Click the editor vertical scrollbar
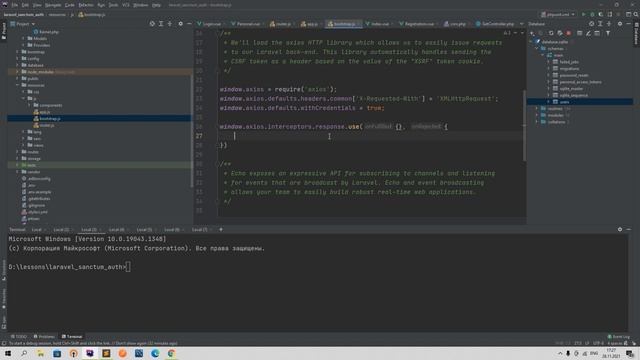The height and width of the screenshot is (360, 640). tap(524, 125)
